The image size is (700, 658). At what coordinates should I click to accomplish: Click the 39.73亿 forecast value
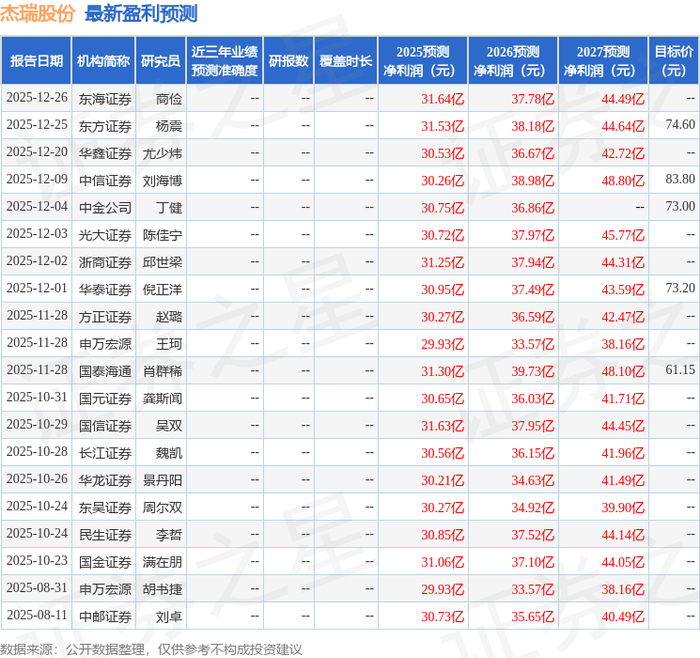[x=533, y=371]
